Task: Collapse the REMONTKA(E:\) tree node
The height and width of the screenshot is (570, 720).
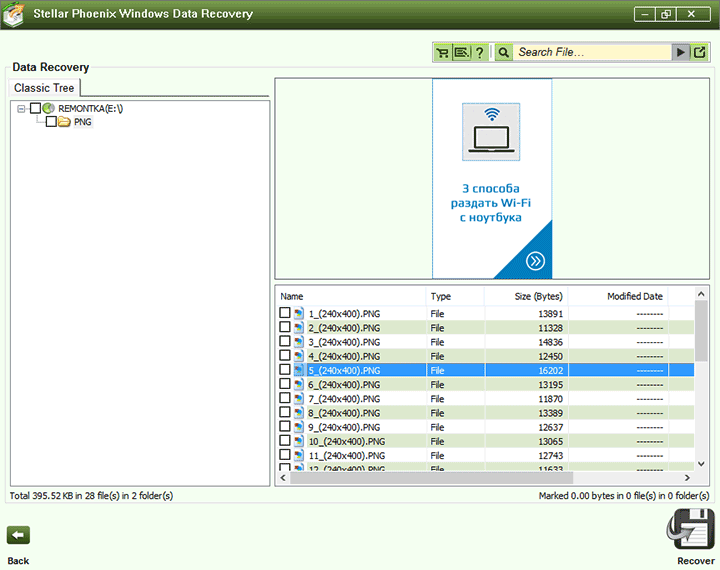Action: 21,108
